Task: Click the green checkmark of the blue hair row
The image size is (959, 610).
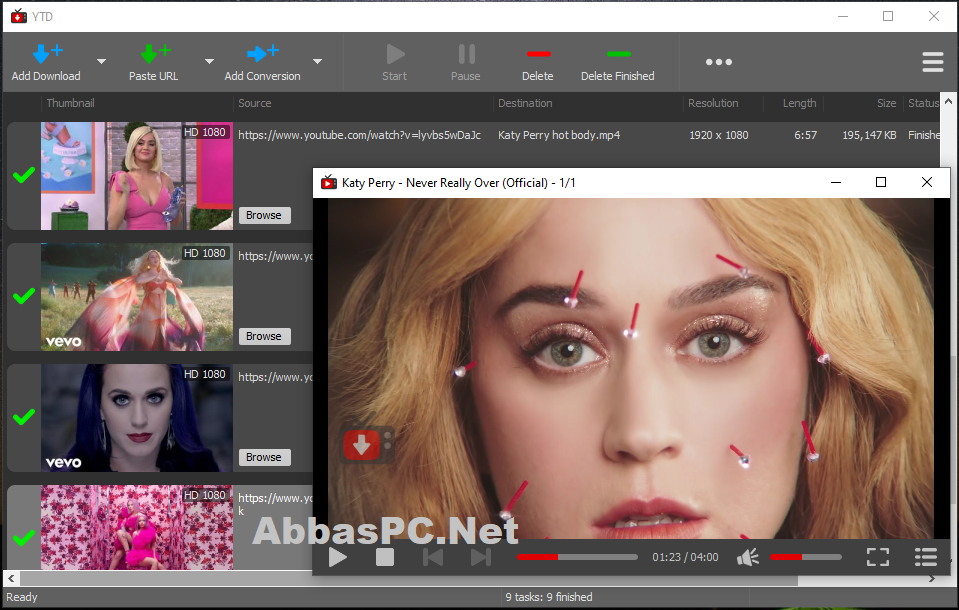Action: click(x=24, y=418)
